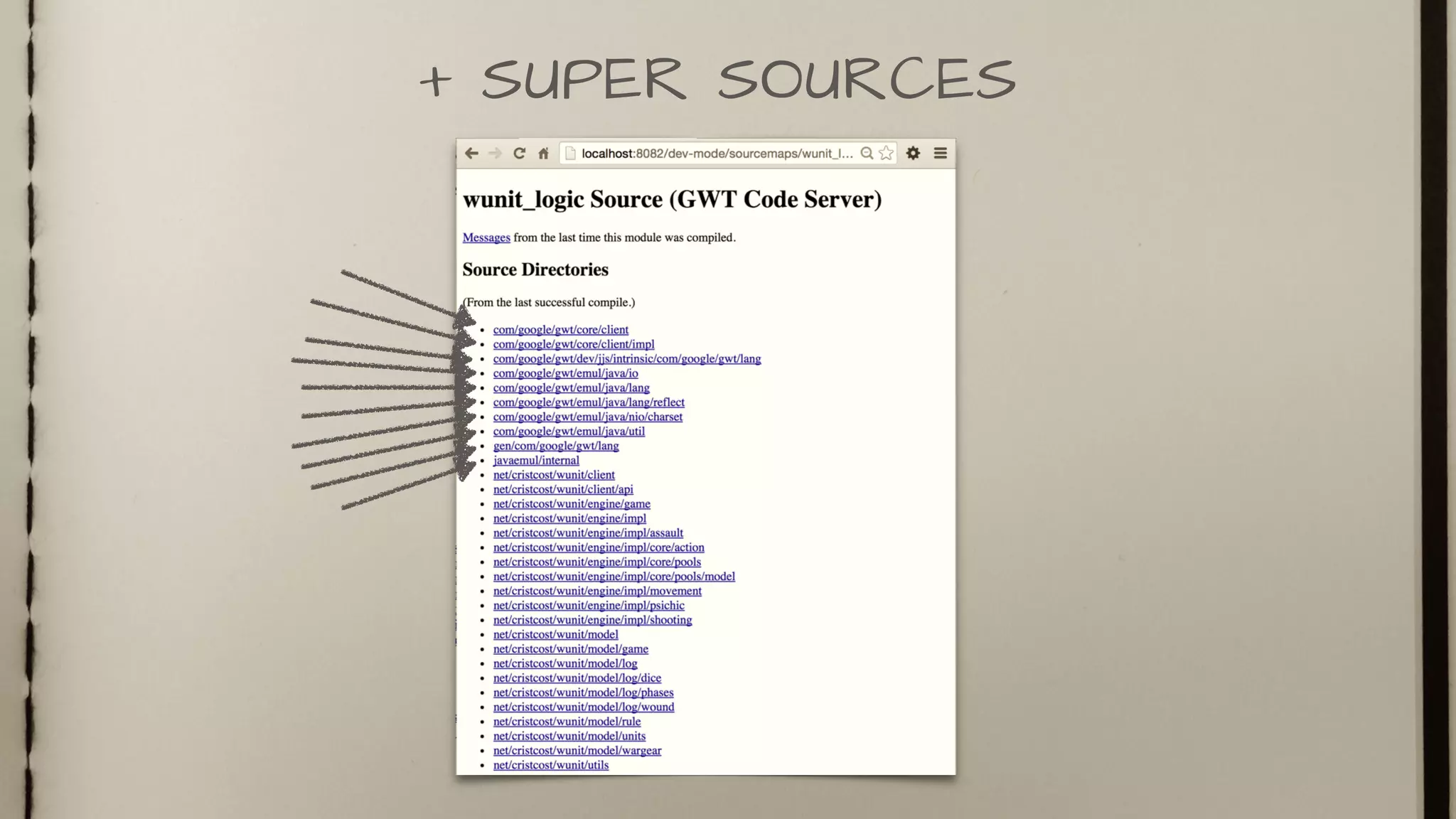Click the magnifier icon in address bar
This screenshot has width=1456, height=819.
(867, 154)
